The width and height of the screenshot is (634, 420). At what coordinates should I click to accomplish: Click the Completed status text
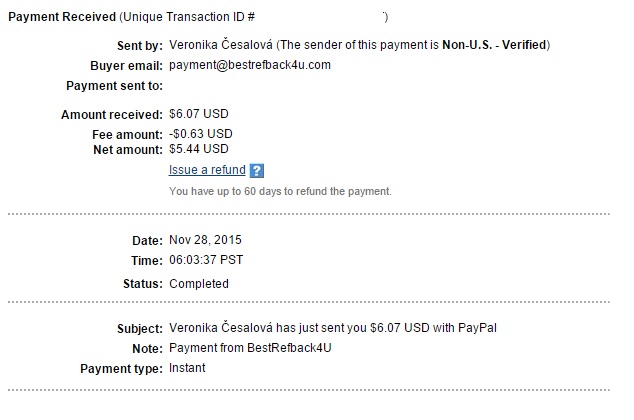(x=199, y=284)
